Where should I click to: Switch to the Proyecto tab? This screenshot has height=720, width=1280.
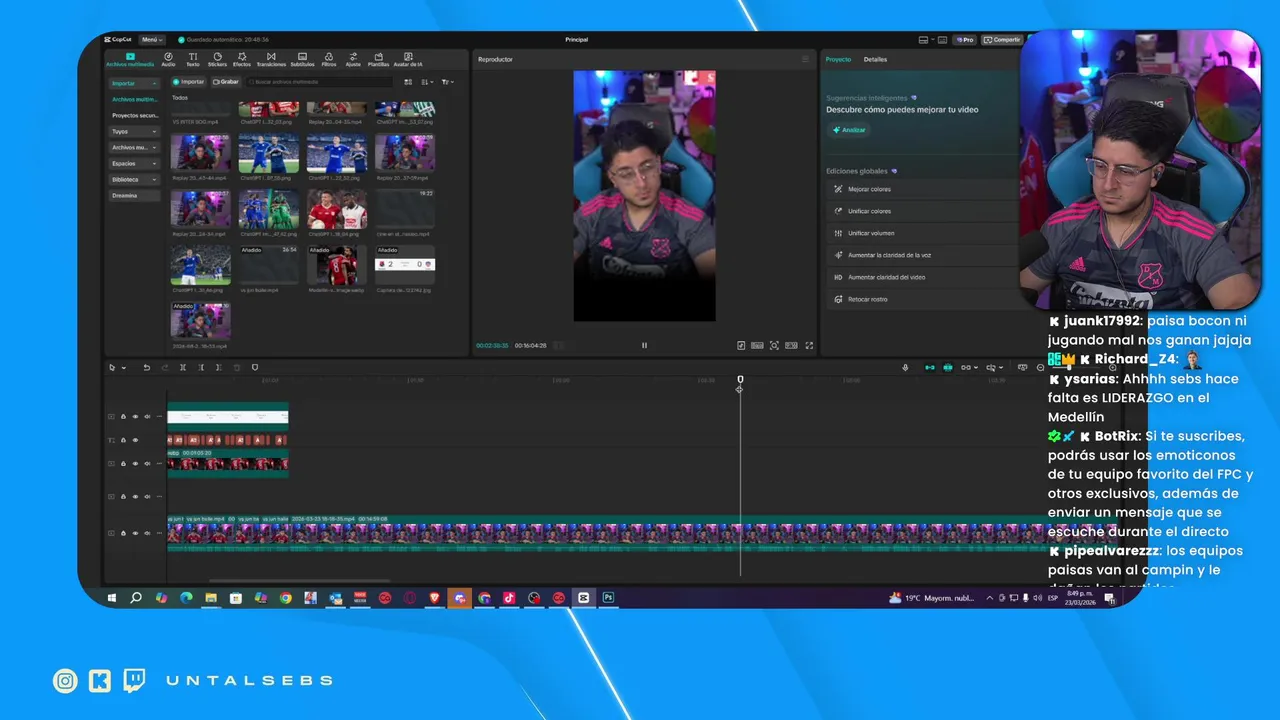point(838,59)
